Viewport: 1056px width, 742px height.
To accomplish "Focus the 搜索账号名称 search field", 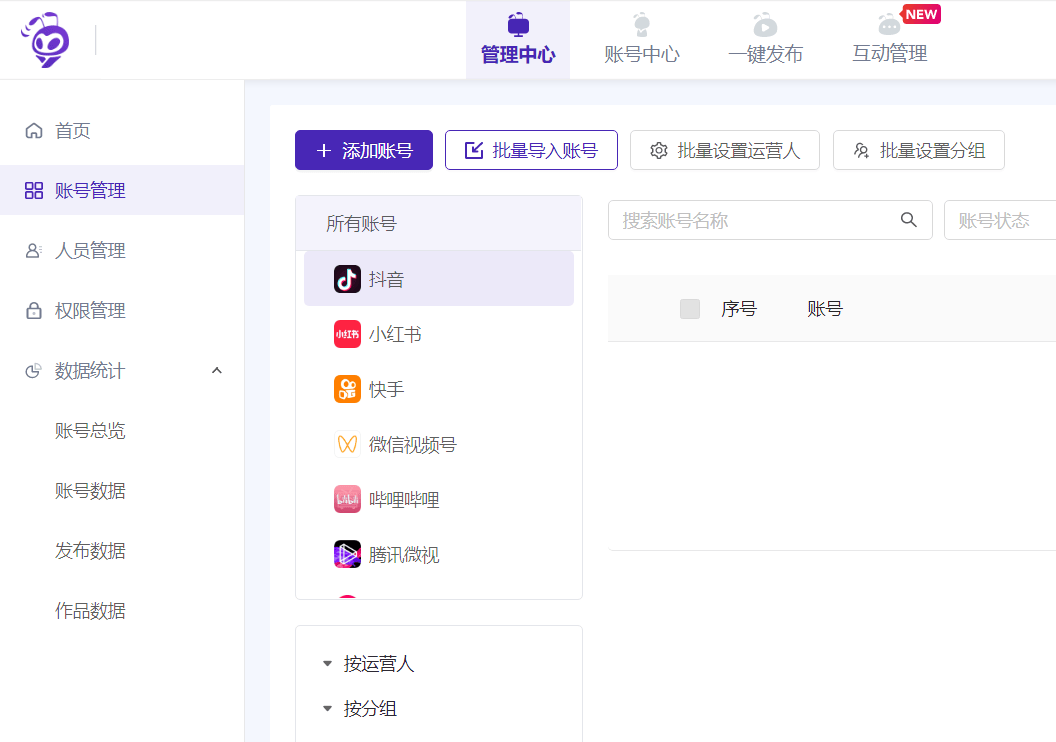I will tap(770, 220).
